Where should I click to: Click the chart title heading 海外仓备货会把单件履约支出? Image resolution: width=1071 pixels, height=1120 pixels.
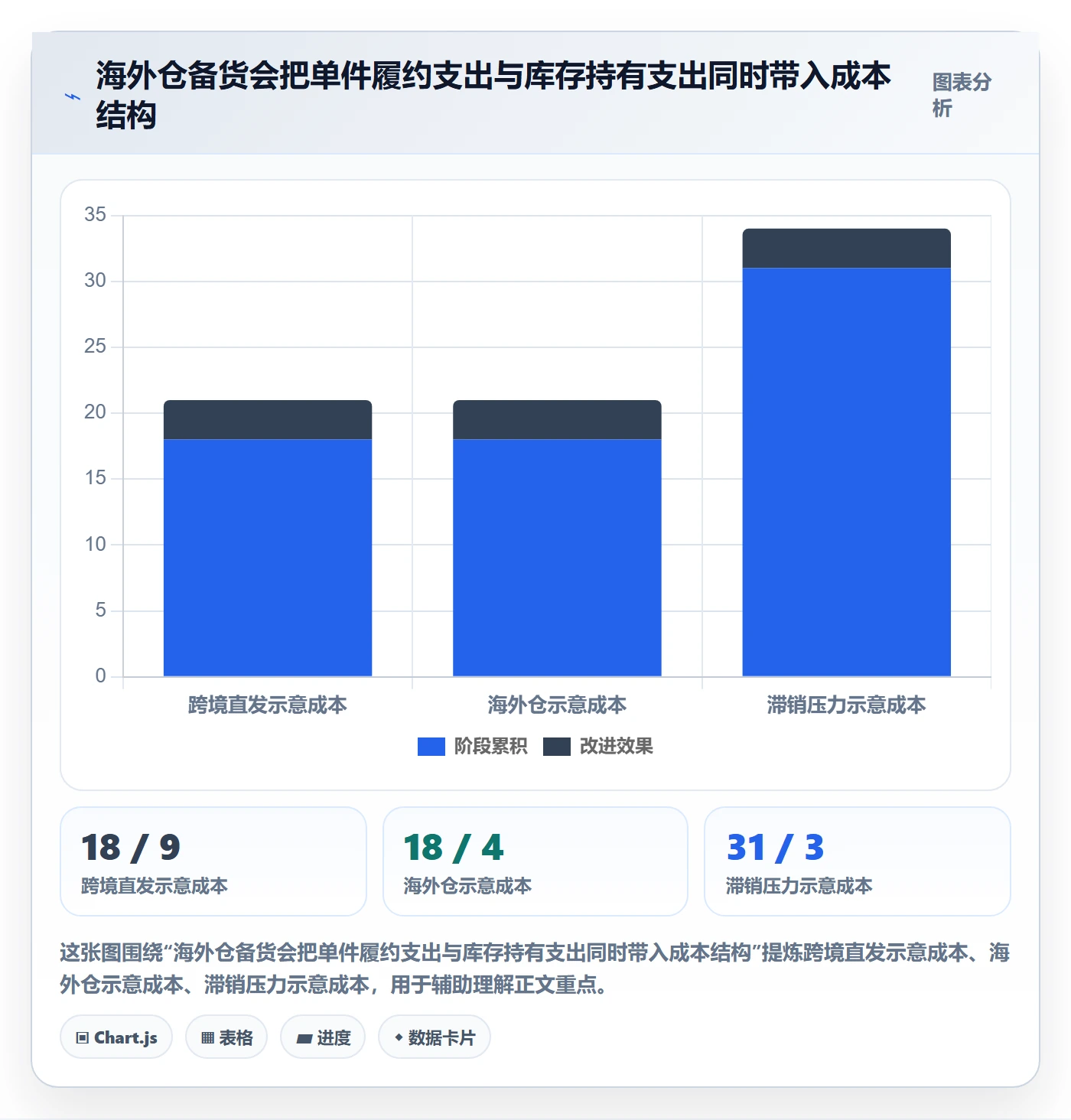click(493, 96)
